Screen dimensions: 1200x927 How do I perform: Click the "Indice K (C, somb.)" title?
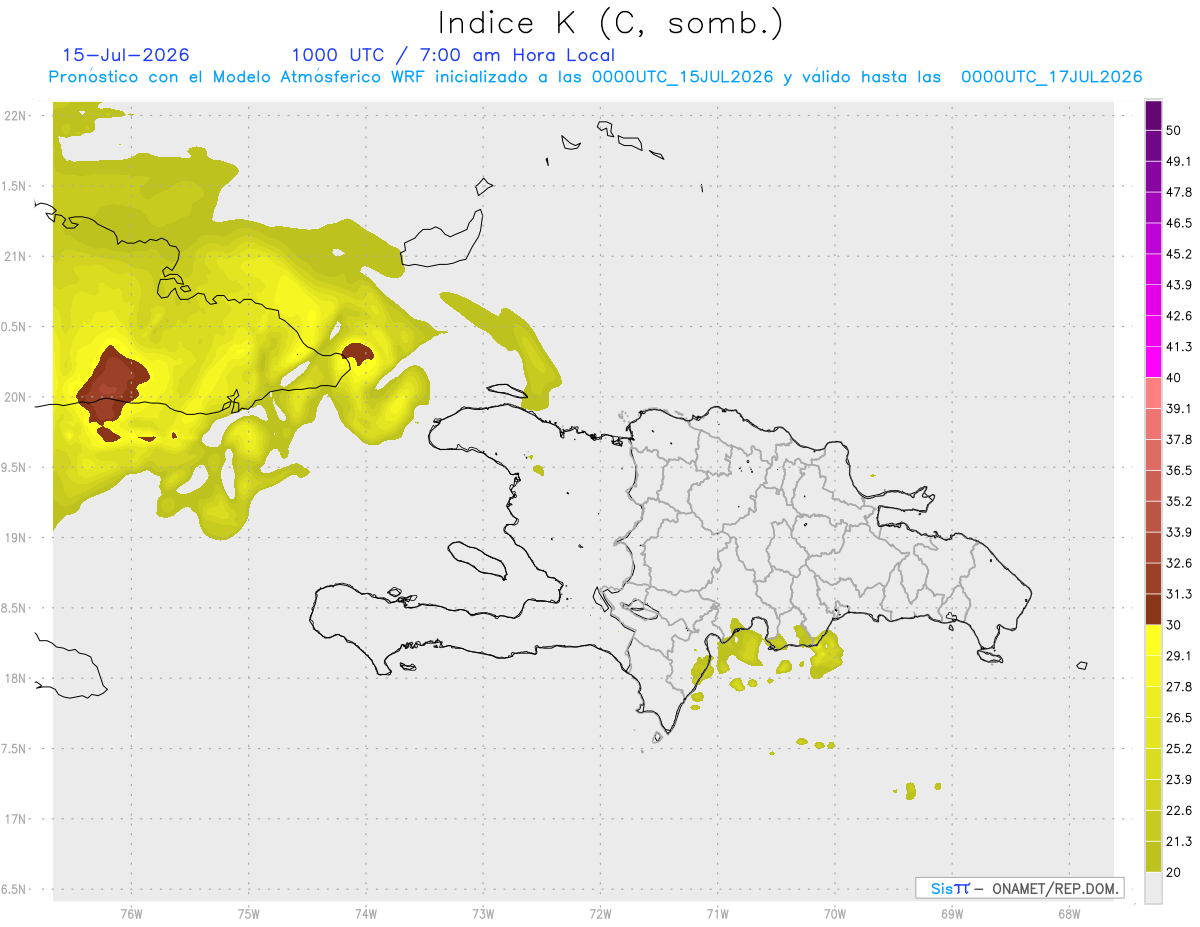(x=610, y=23)
